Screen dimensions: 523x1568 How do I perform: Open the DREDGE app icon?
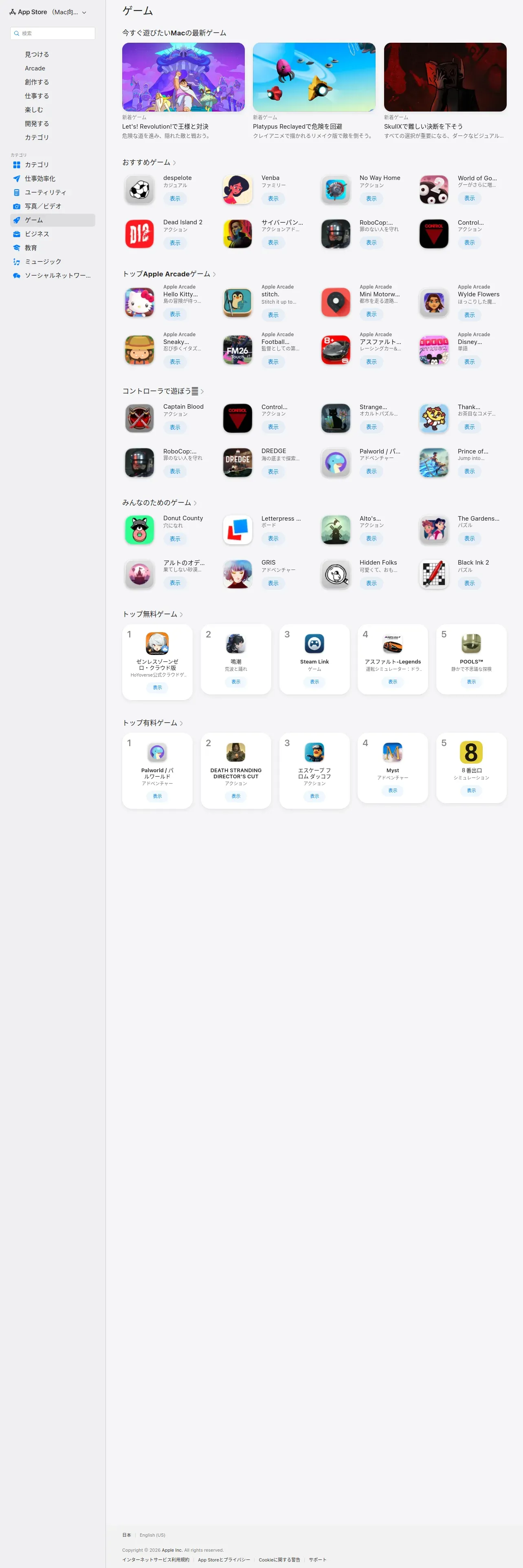pos(237,462)
